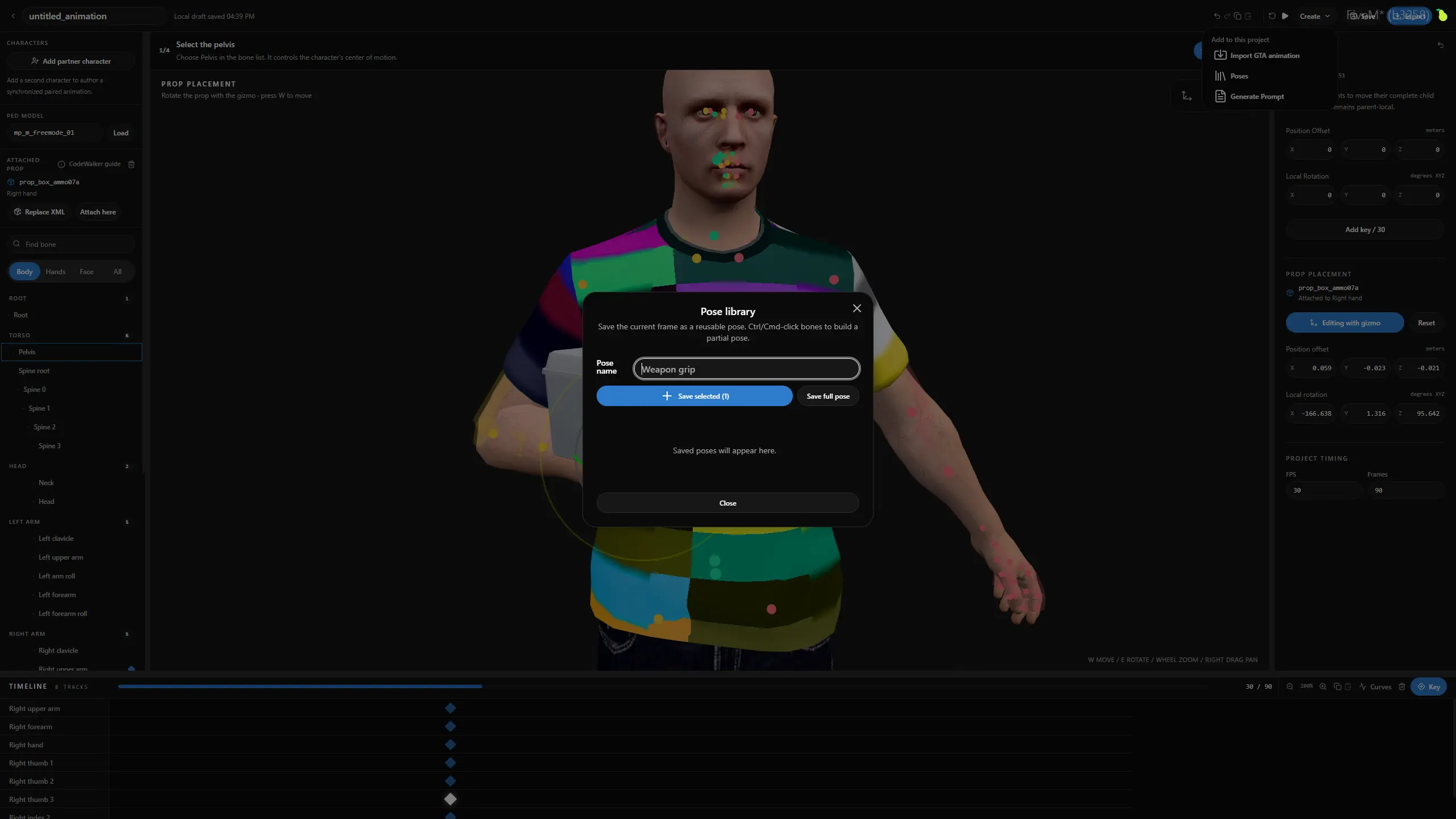The height and width of the screenshot is (819, 1456).
Task: Click the copy icon in top toolbar
Action: (1238, 16)
